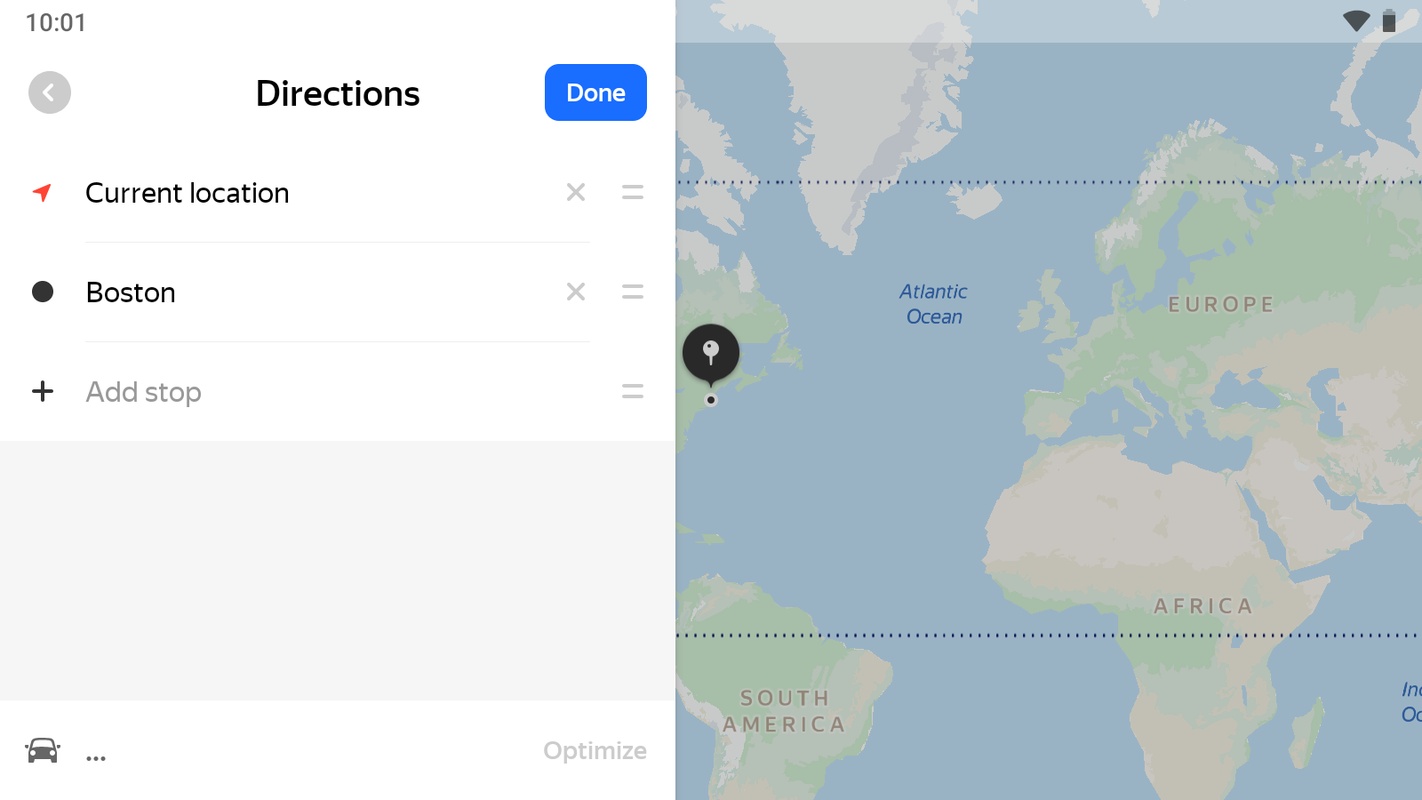Screen dimensions: 1422x800
Task: Click the Add stop row drag handle
Action: (x=632, y=391)
